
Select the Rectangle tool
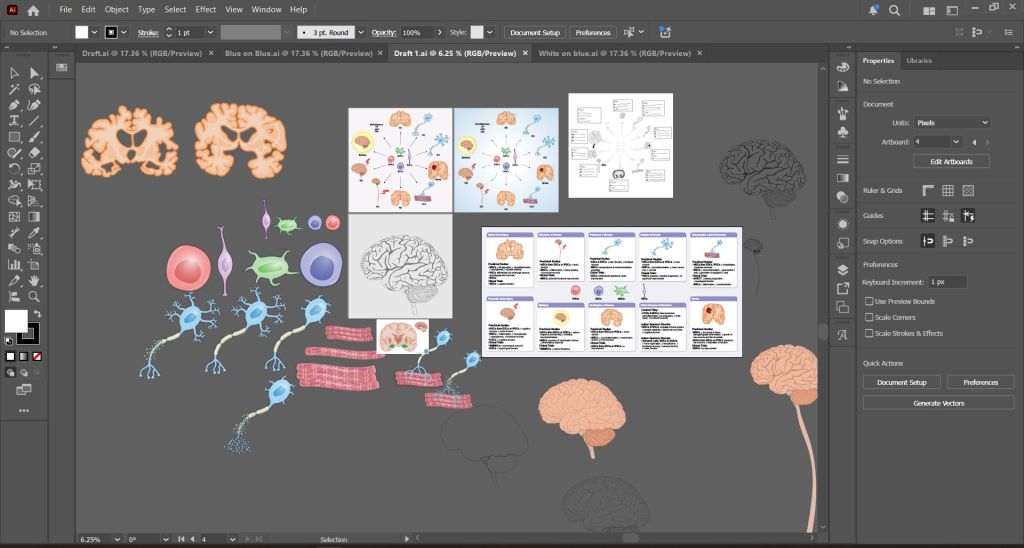pos(14,137)
